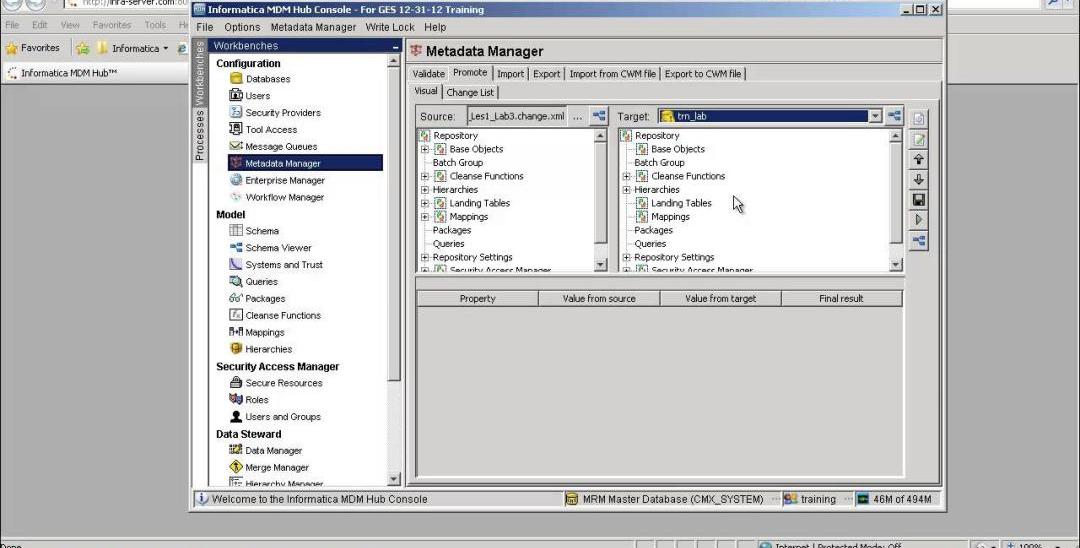Open Cleanse Functions in Model workbench

[275, 315]
